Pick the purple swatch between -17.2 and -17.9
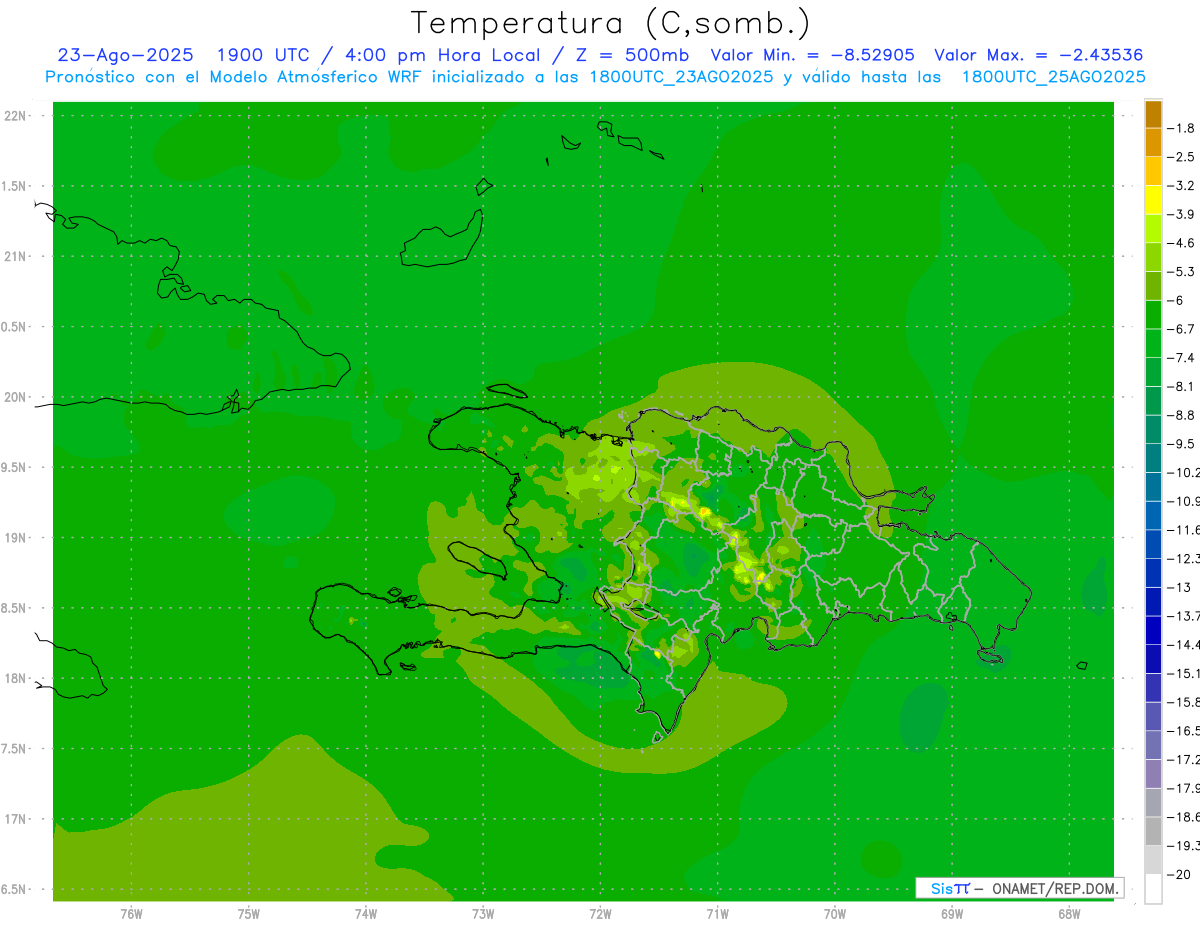Viewport: 1200px width, 927px height. pos(1153,773)
